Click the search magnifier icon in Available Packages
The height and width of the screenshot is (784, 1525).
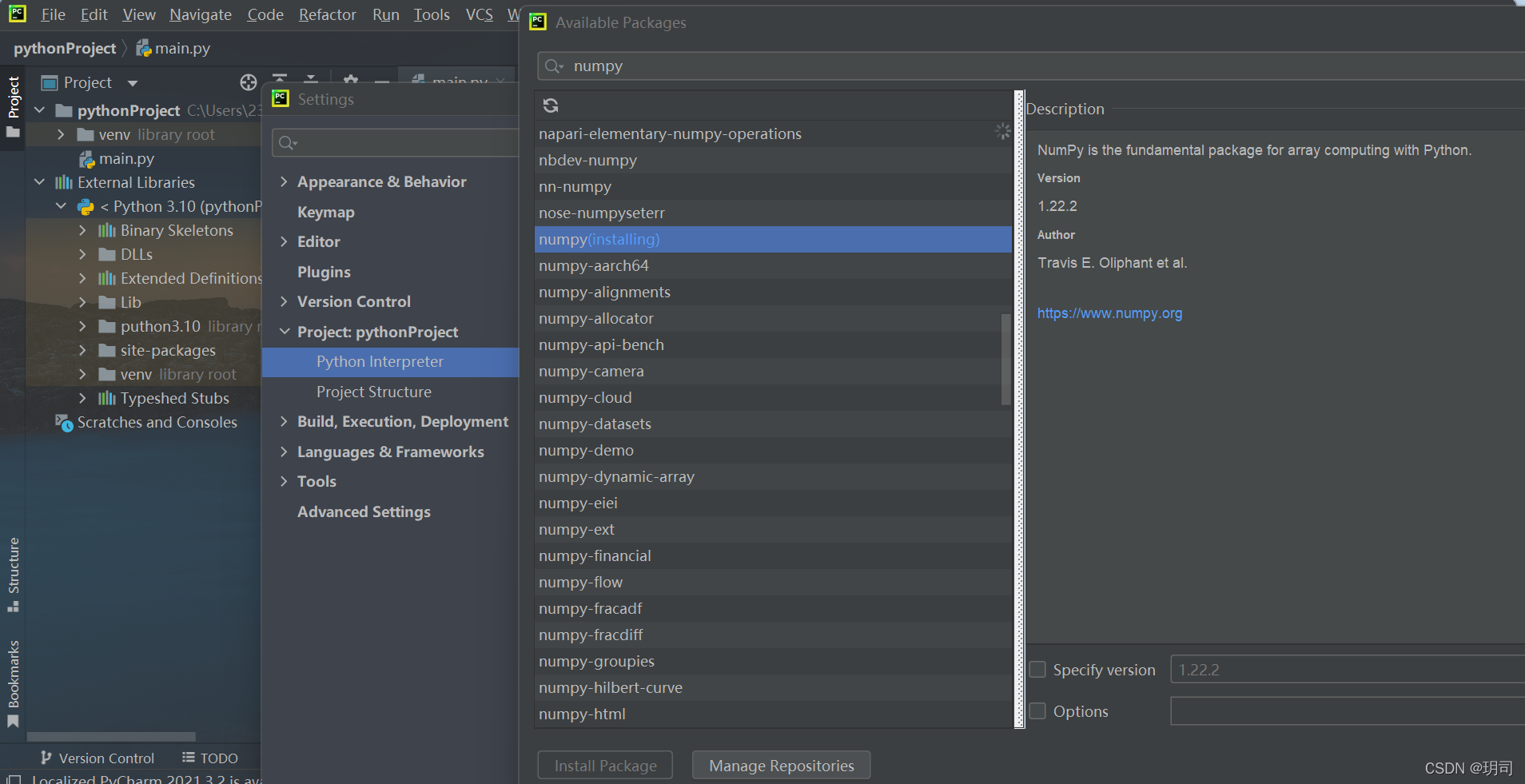tap(554, 66)
